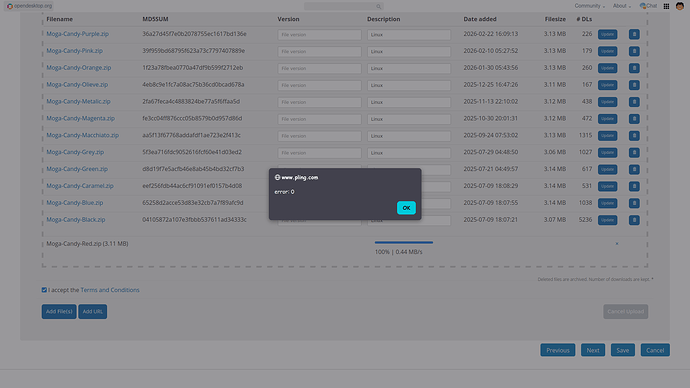Screen dimensions: 690x388
Task: Delete Moga-Candy-Magenta.zip with trash icon
Action: (x=634, y=119)
